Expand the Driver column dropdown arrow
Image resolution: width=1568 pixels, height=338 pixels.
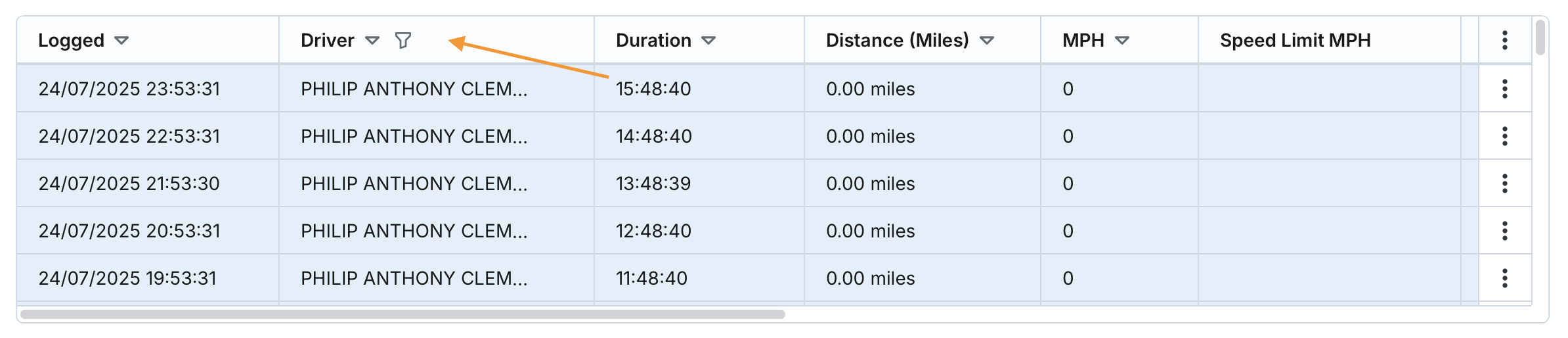pyautogui.click(x=372, y=41)
